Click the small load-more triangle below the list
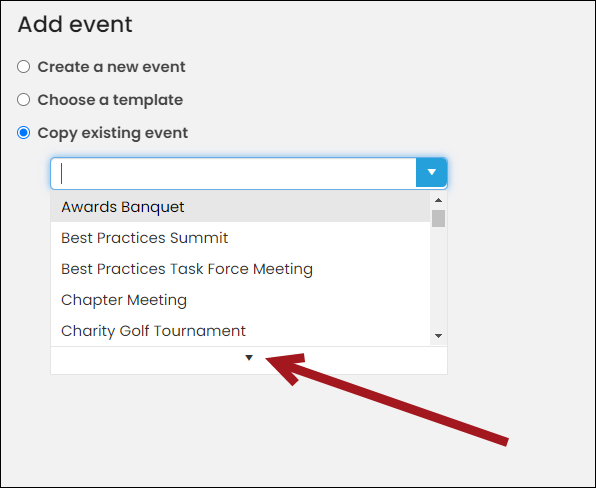 pos(249,358)
